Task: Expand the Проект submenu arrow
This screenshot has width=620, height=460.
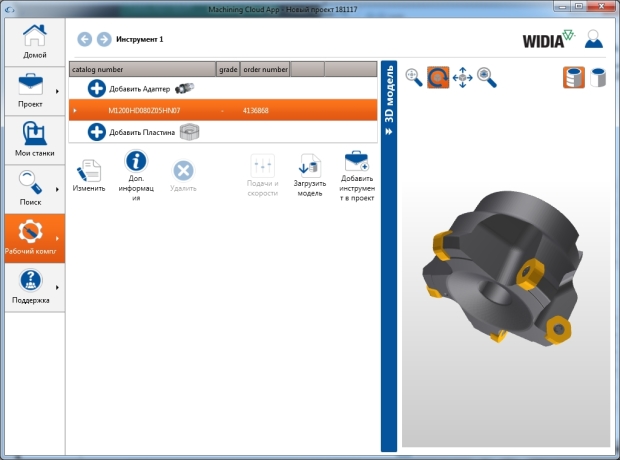Action: point(57,91)
